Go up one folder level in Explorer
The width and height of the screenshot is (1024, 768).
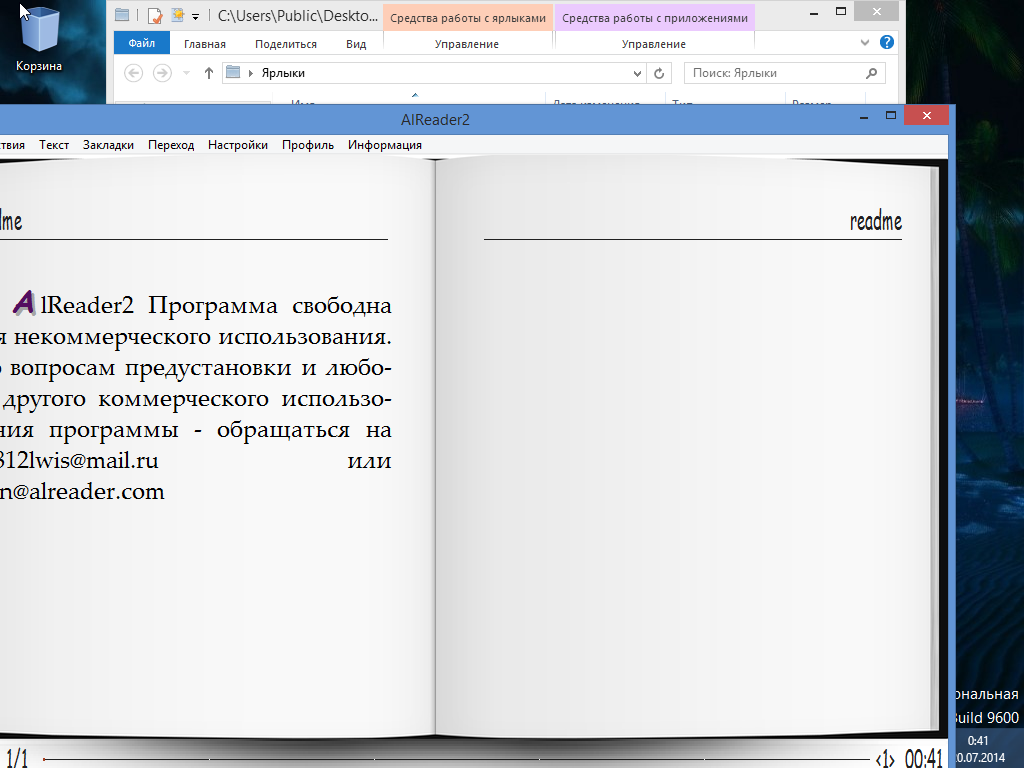tap(208, 73)
